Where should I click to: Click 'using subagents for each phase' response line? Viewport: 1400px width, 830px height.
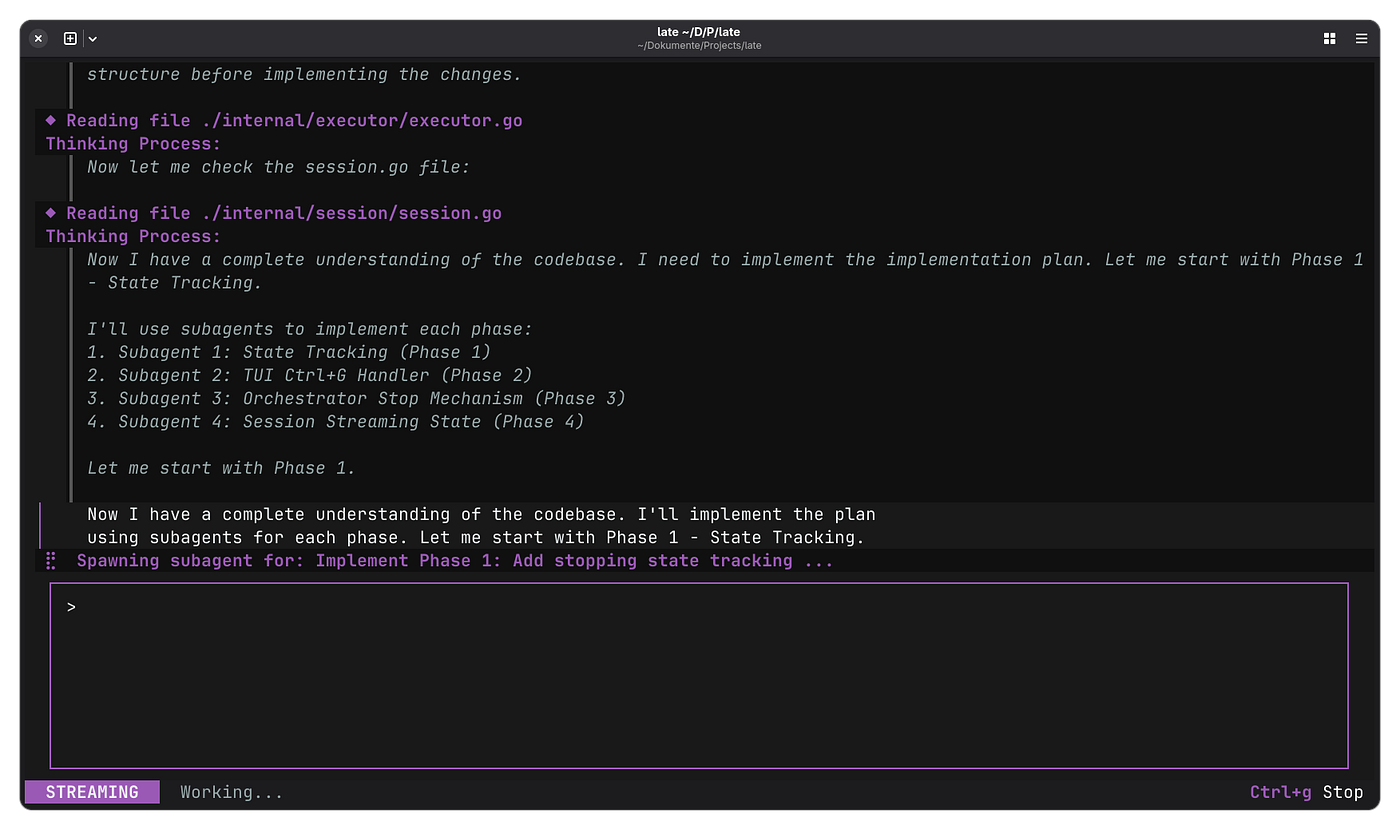click(476, 538)
